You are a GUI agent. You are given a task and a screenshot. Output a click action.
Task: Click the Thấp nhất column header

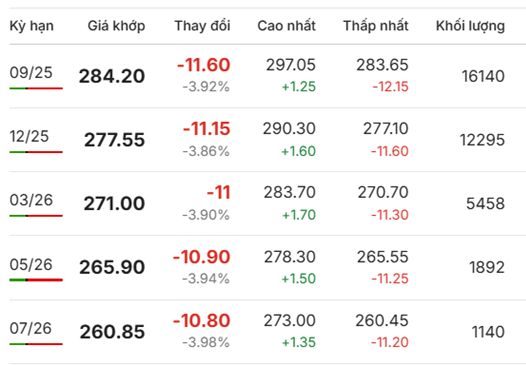click(376, 26)
